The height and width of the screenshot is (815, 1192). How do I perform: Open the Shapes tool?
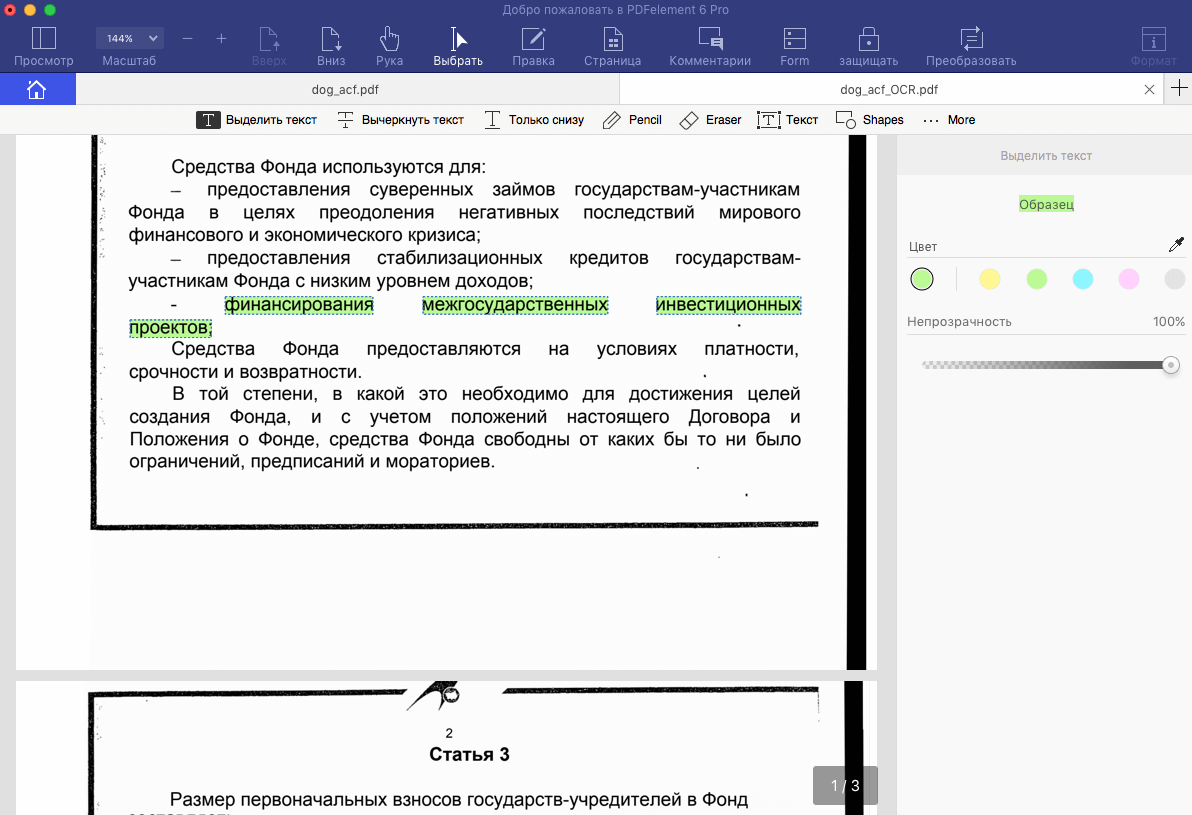pos(870,120)
